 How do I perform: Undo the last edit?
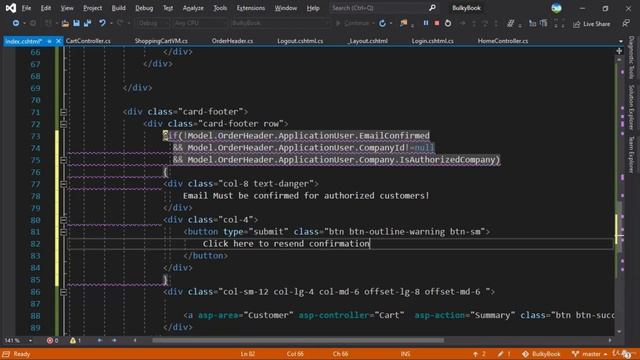click(x=102, y=23)
